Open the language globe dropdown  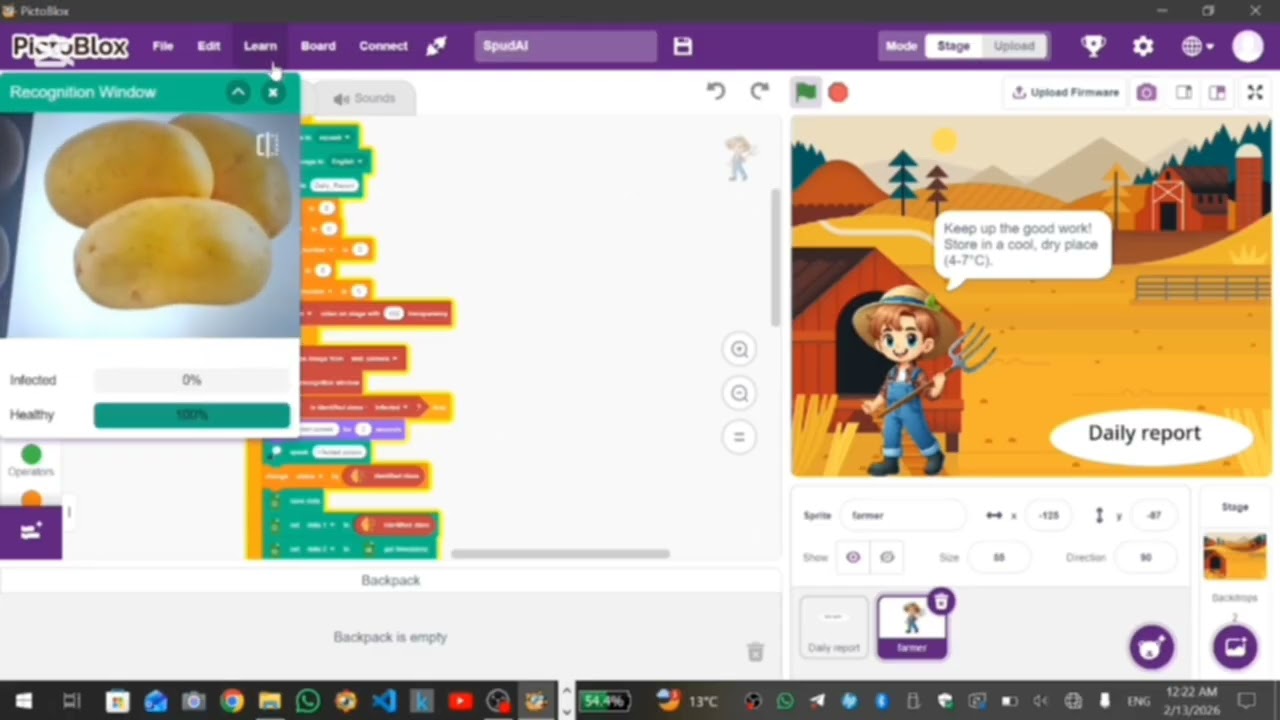pos(1196,46)
